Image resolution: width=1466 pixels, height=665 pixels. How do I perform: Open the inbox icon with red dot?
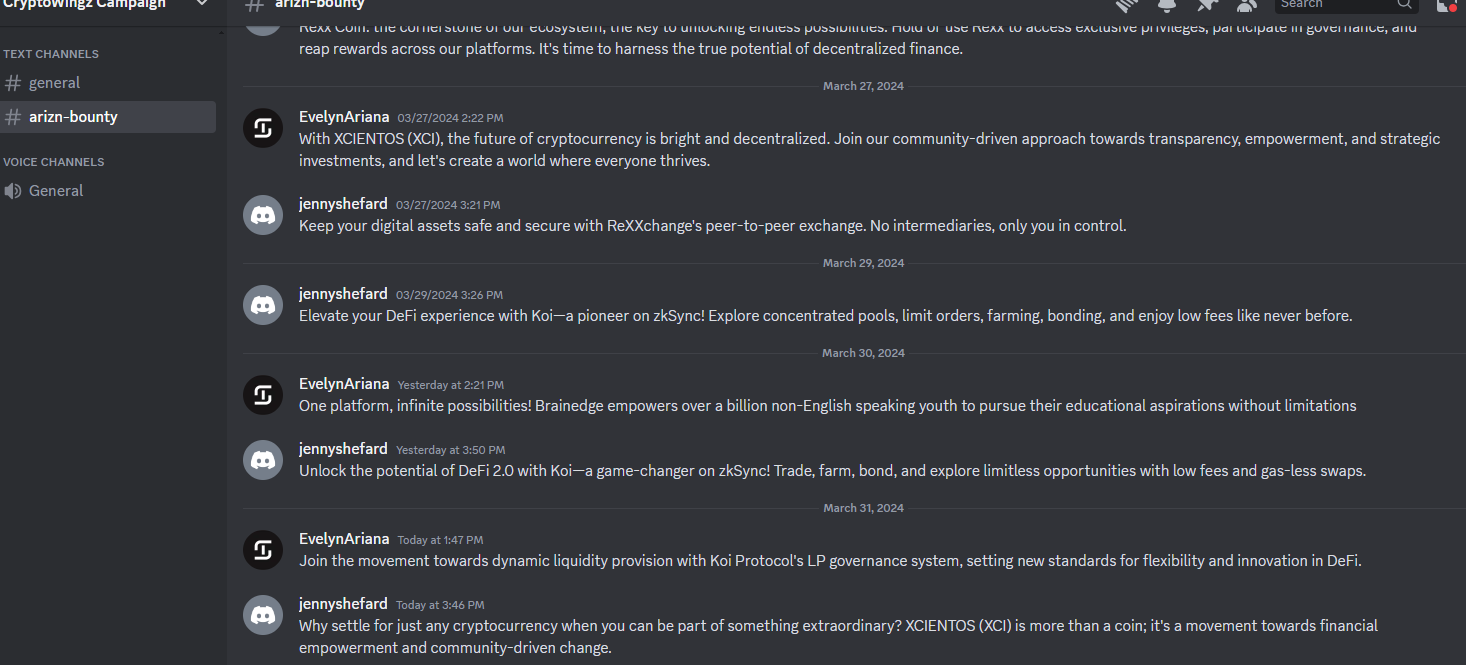click(1445, 5)
